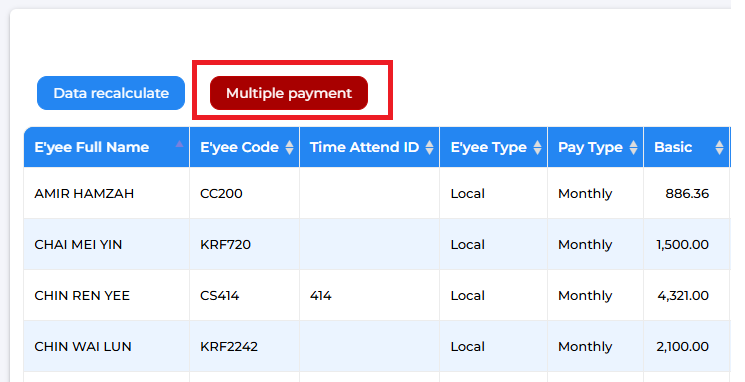This screenshot has width=745, height=382.
Task: Click sort icon next to Pay Type
Action: [633, 147]
